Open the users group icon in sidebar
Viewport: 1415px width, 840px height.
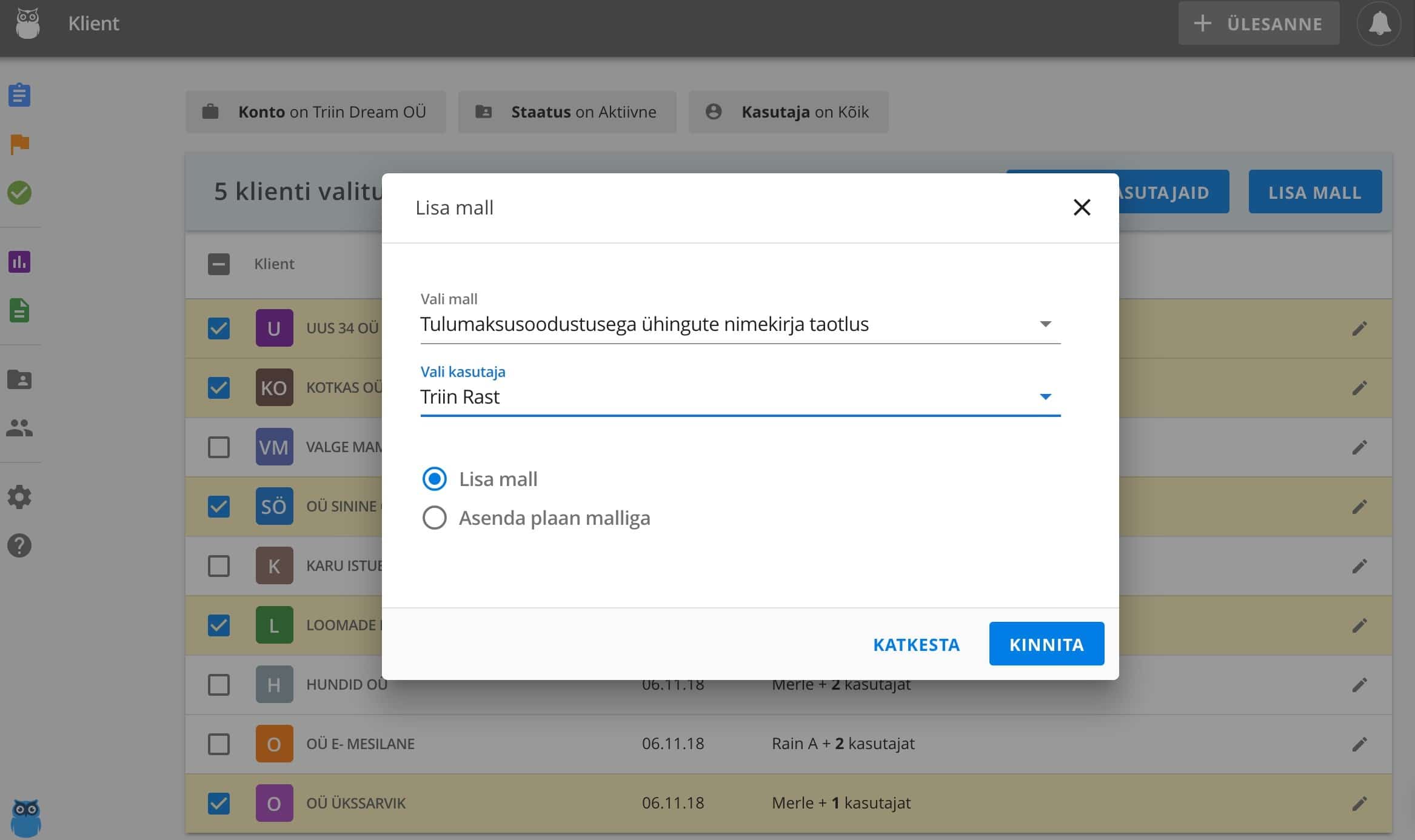pyautogui.click(x=19, y=428)
